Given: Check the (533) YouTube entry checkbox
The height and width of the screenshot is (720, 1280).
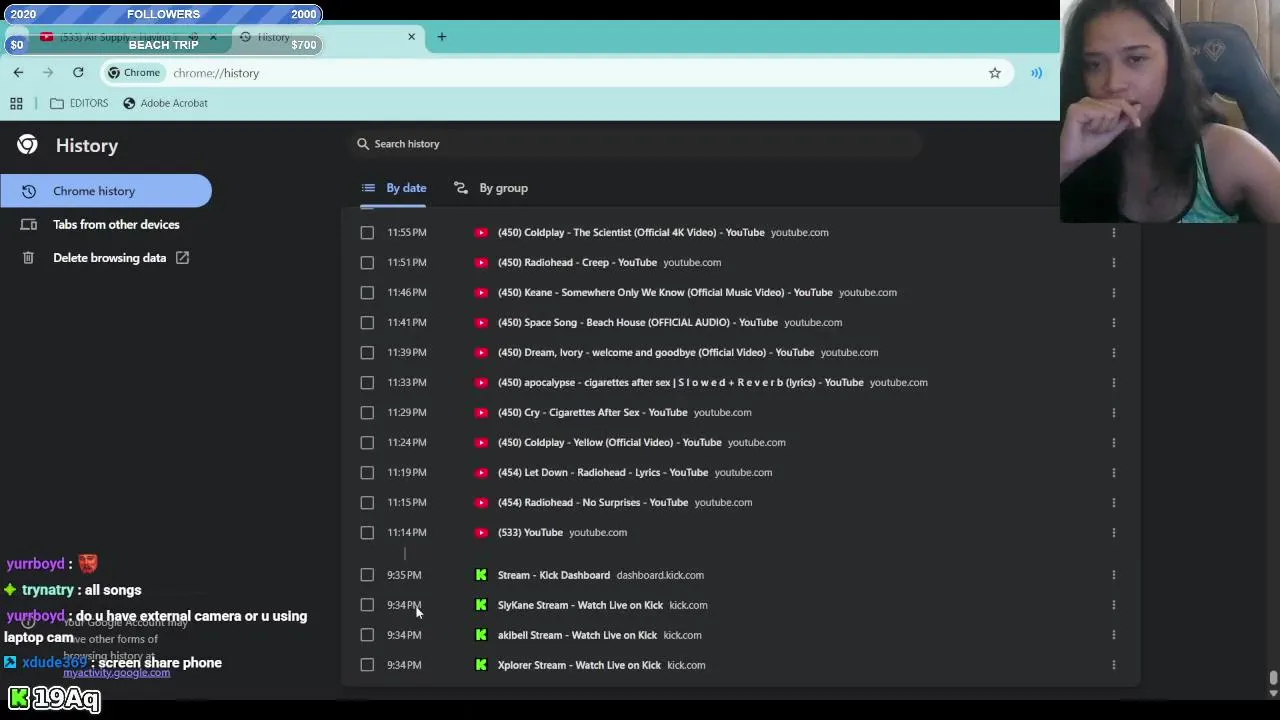Looking at the screenshot, I should click(x=367, y=532).
